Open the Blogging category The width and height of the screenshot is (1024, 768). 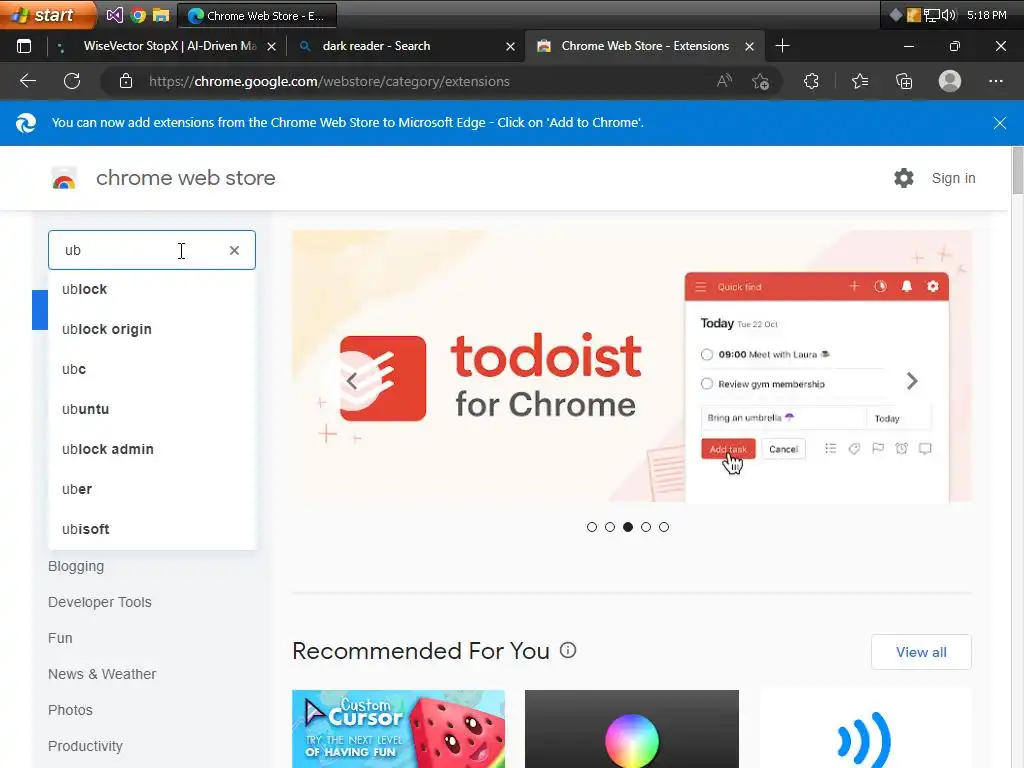[76, 566]
